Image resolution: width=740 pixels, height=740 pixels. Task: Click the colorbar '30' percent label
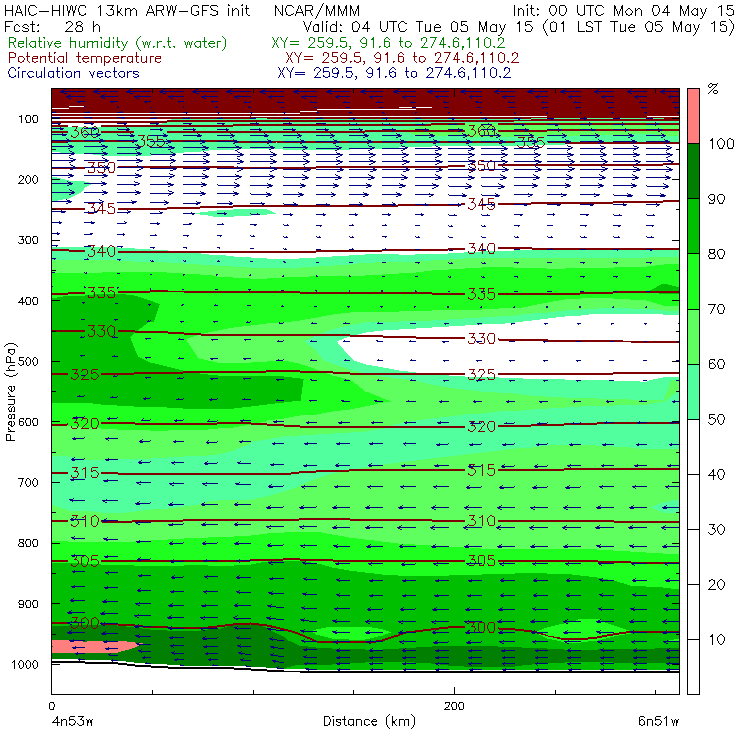[716, 530]
